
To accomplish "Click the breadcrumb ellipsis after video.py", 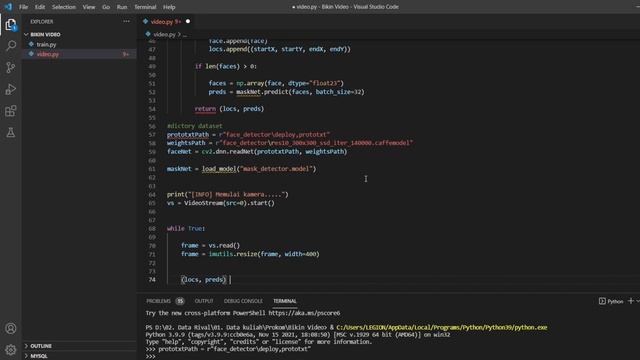I will 185,35.
